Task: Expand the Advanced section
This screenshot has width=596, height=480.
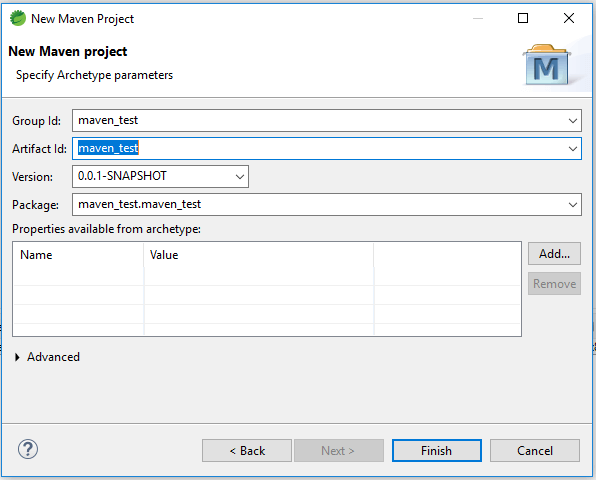Action: [17, 357]
